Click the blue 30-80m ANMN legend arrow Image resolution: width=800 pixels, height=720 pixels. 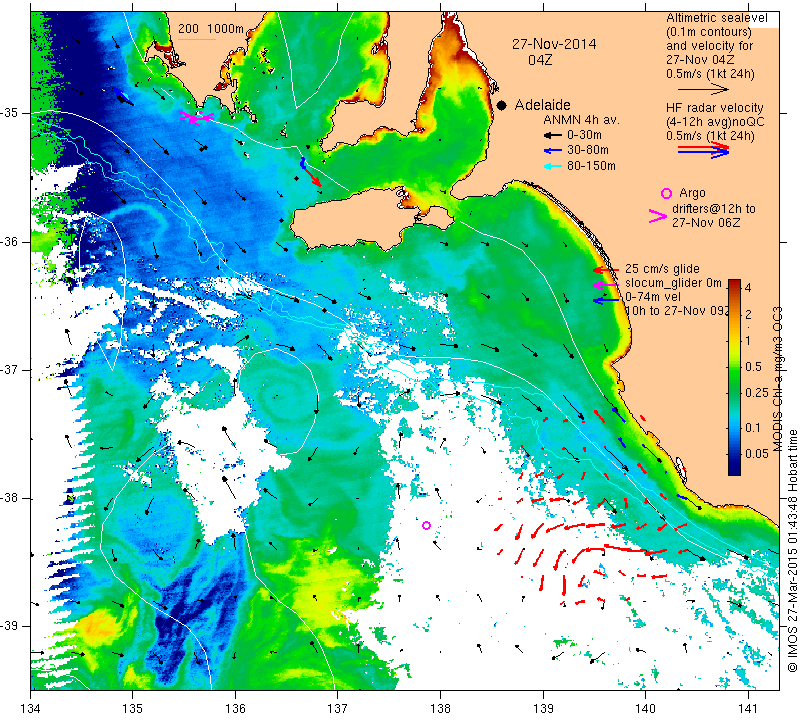[x=553, y=151]
